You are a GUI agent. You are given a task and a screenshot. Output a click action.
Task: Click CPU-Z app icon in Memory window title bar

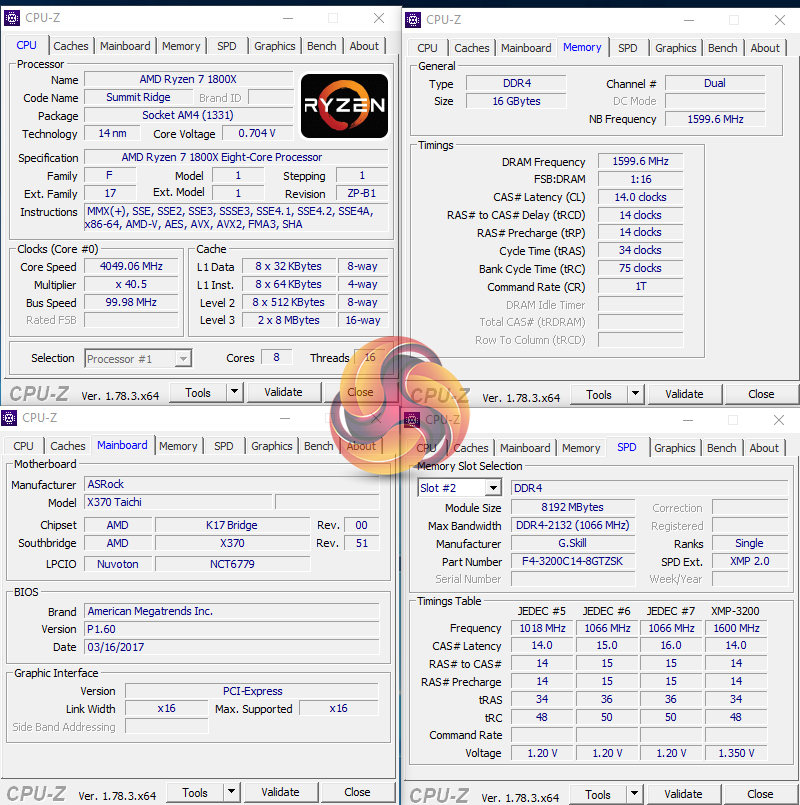point(413,19)
